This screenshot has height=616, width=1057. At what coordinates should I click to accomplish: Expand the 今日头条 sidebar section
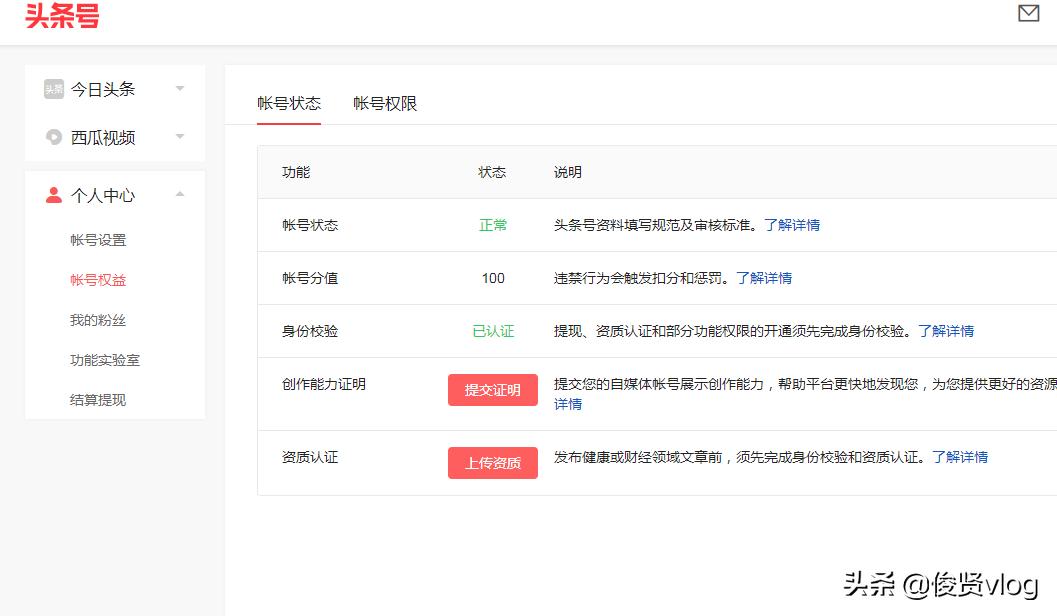180,89
